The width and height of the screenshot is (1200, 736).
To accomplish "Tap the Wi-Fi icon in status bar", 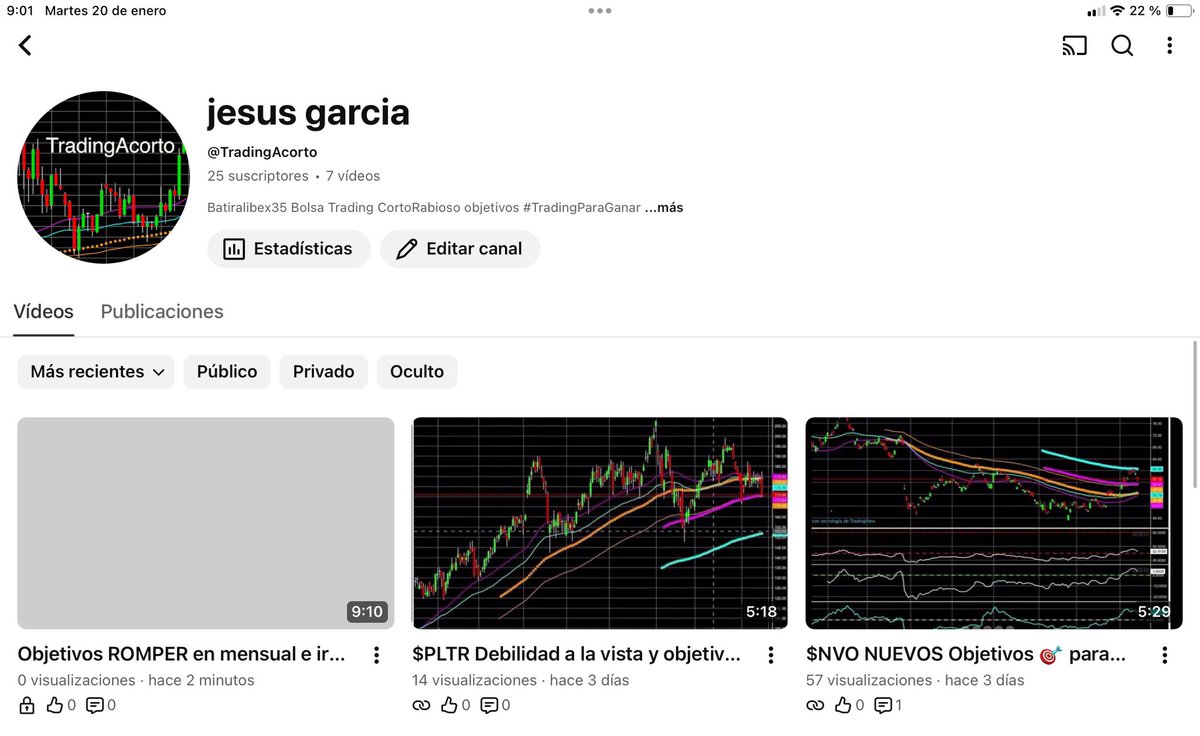I will [x=1117, y=11].
